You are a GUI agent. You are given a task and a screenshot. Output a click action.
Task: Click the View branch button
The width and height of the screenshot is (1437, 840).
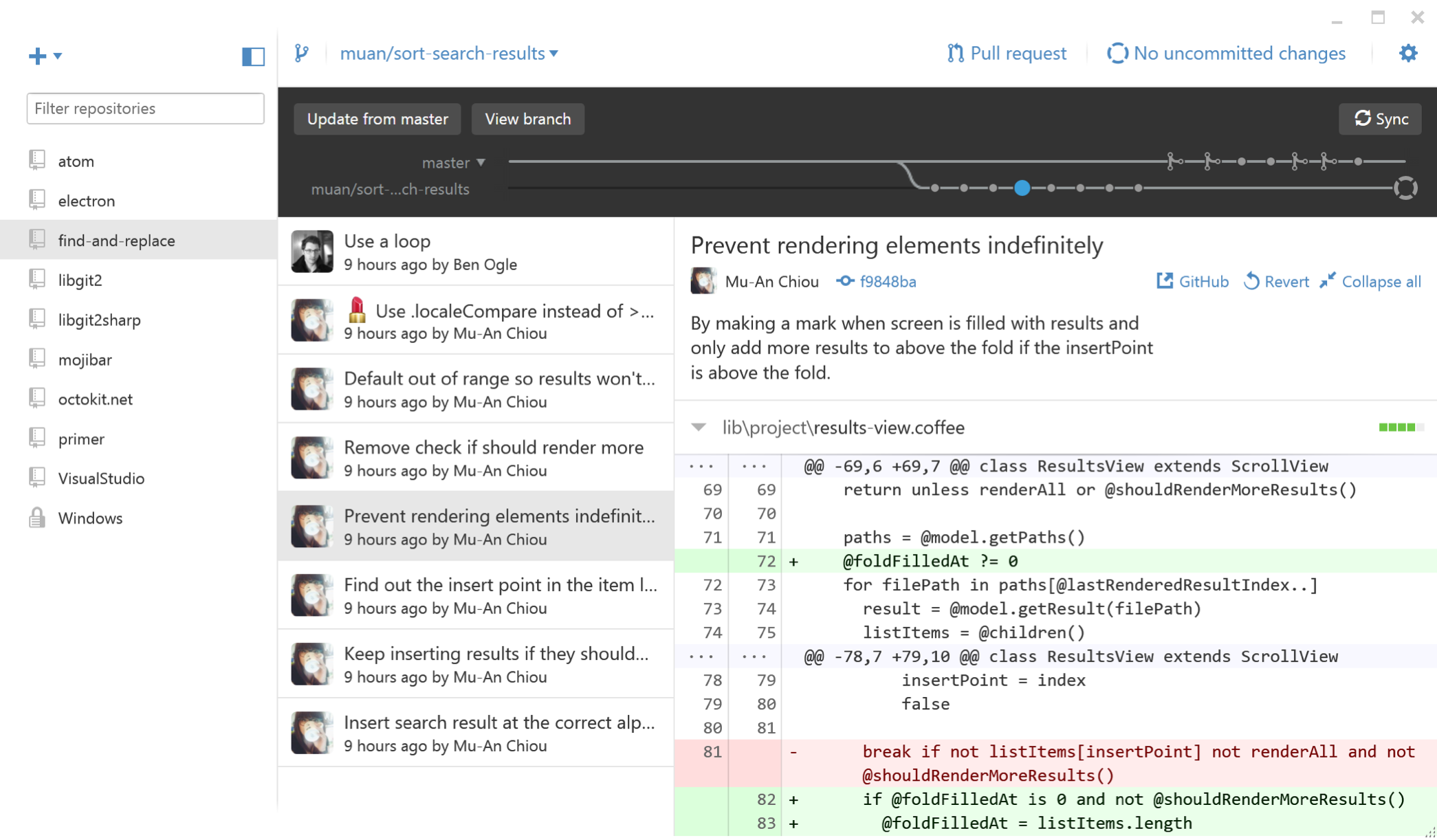tap(527, 119)
